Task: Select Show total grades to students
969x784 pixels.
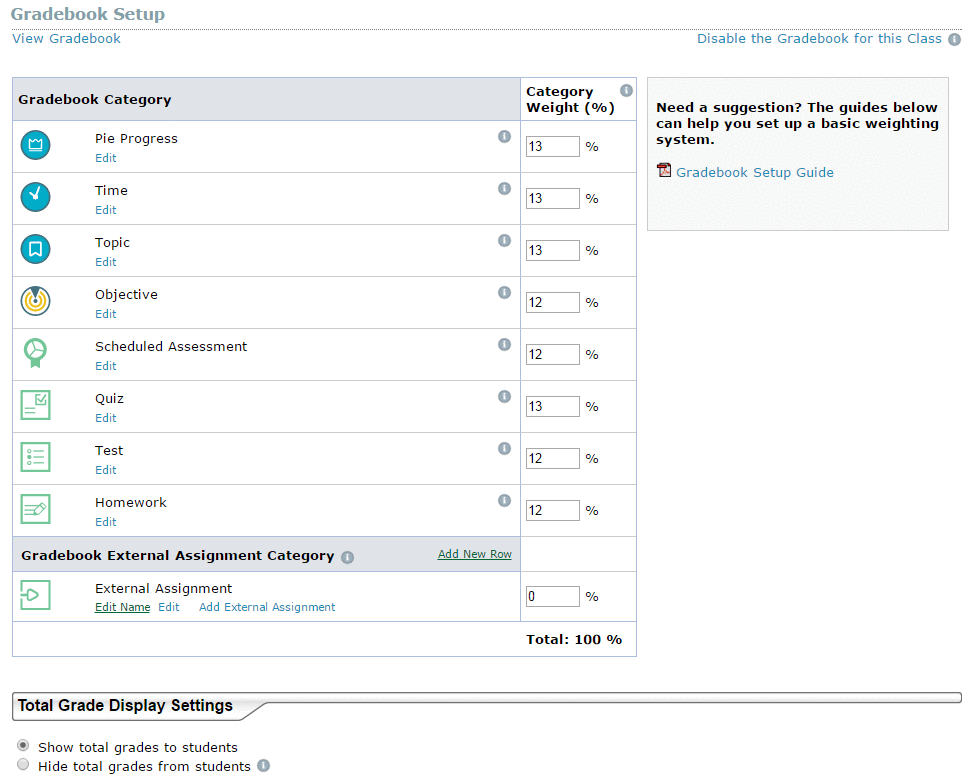Action: point(23,745)
